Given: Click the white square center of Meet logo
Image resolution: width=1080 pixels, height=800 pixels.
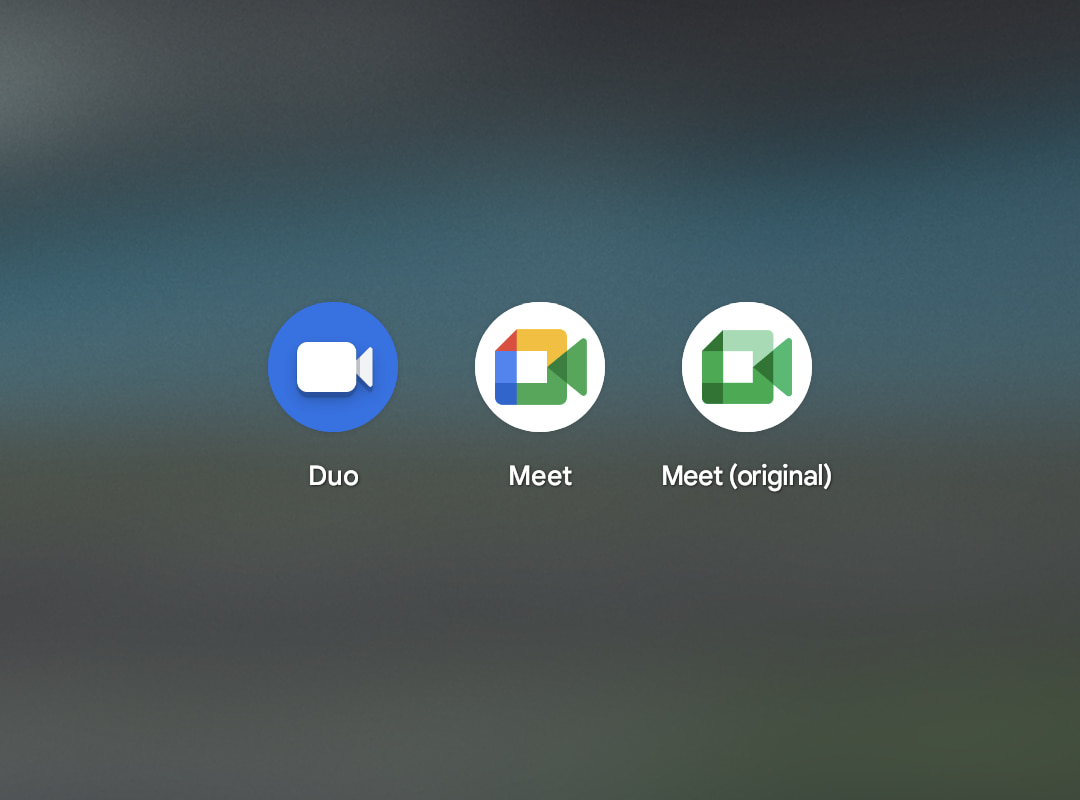Looking at the screenshot, I should (x=532, y=367).
